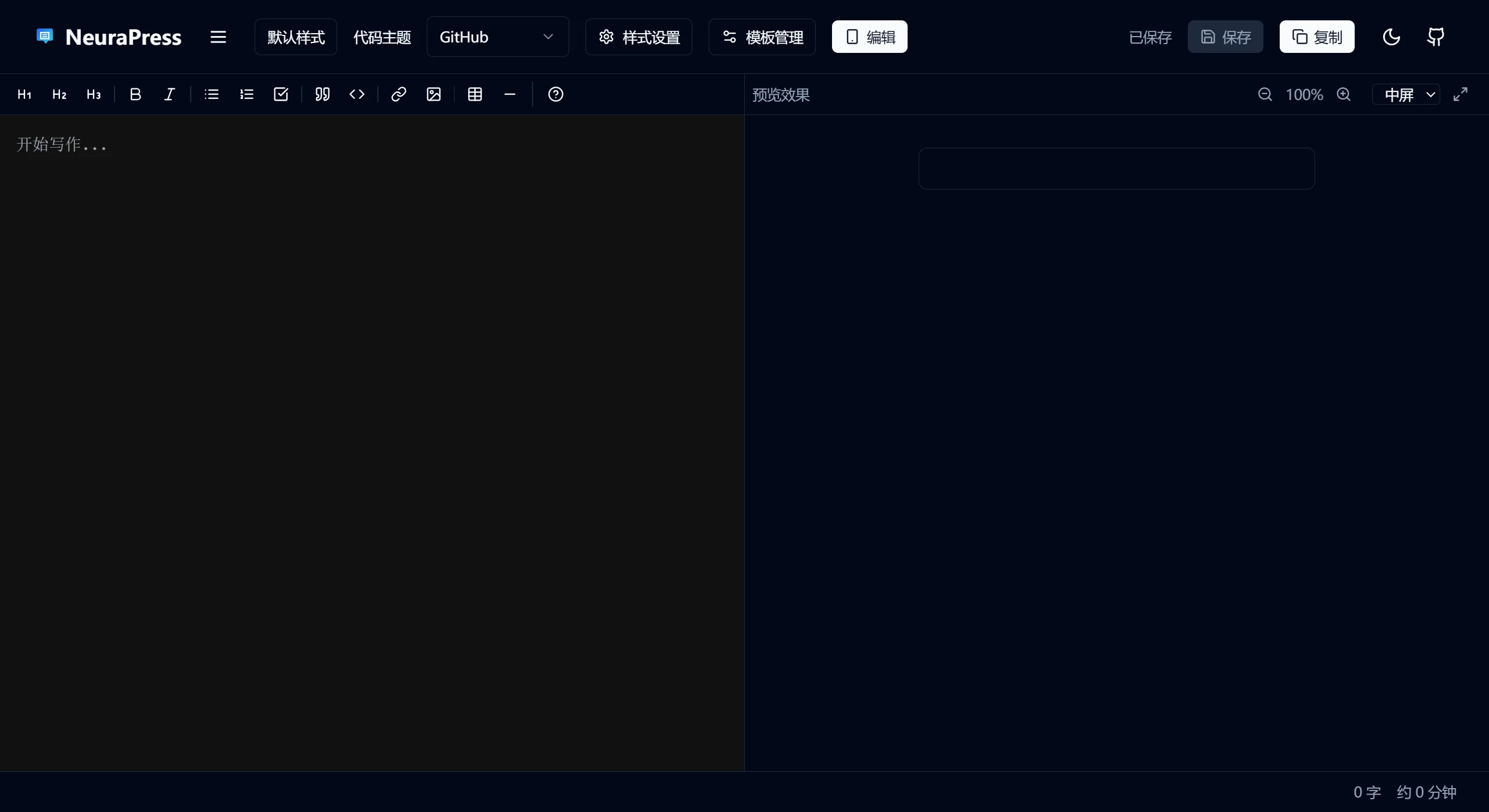Viewport: 1489px width, 812px height.
Task: Toggle the dark mode moon icon
Action: click(1391, 37)
